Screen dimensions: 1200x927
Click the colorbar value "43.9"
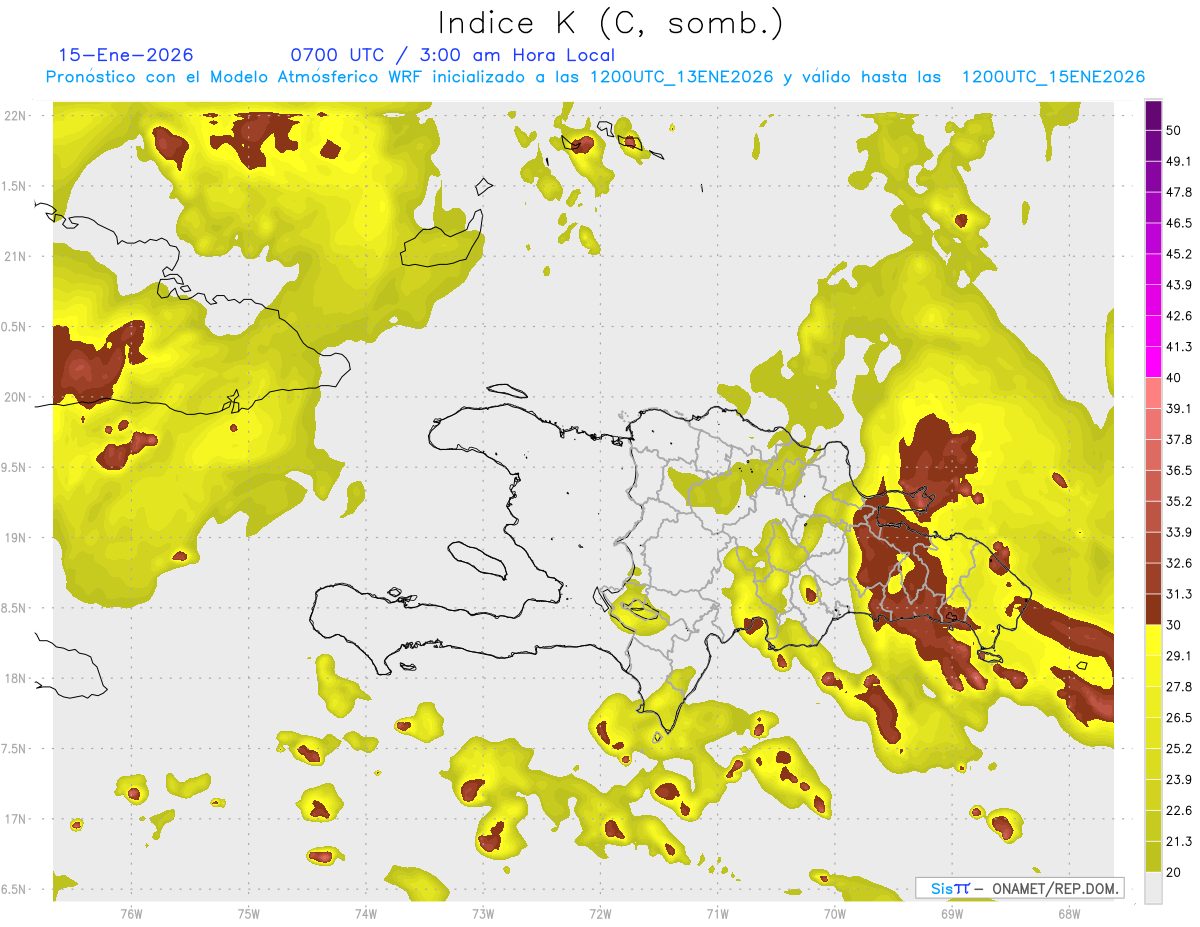1179,285
